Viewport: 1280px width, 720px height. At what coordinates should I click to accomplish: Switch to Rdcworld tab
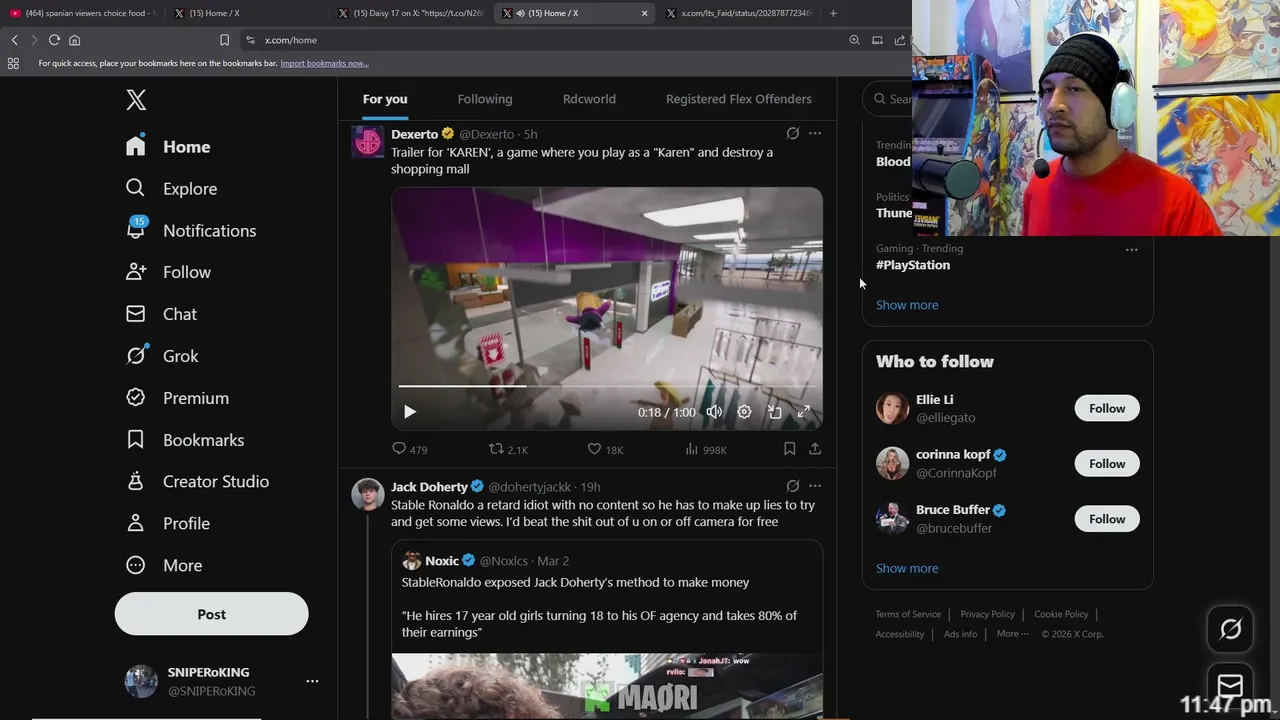tap(589, 99)
